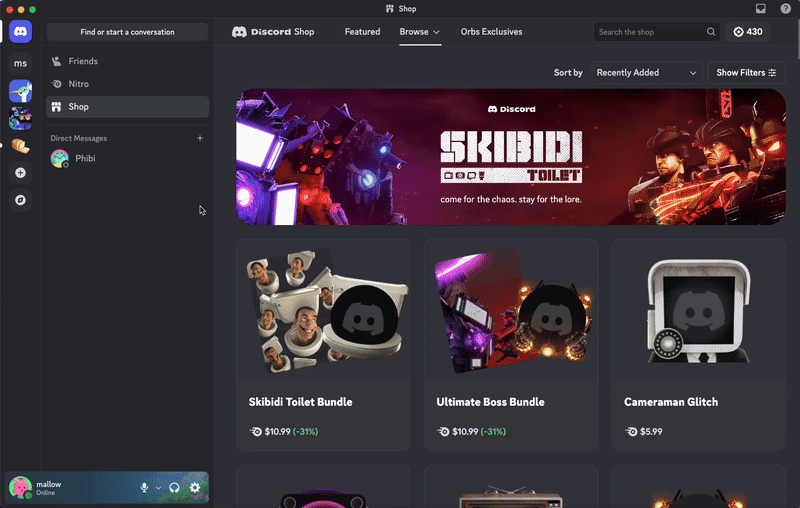
Task: Open the Discover compass icon
Action: (20, 200)
